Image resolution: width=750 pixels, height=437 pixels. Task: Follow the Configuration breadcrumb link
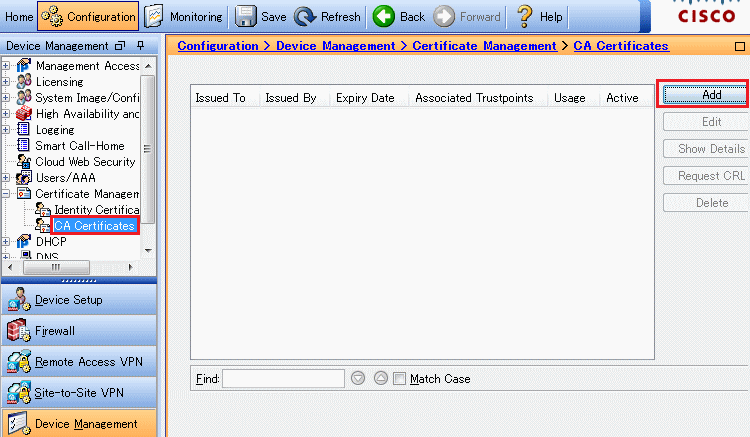[x=218, y=46]
